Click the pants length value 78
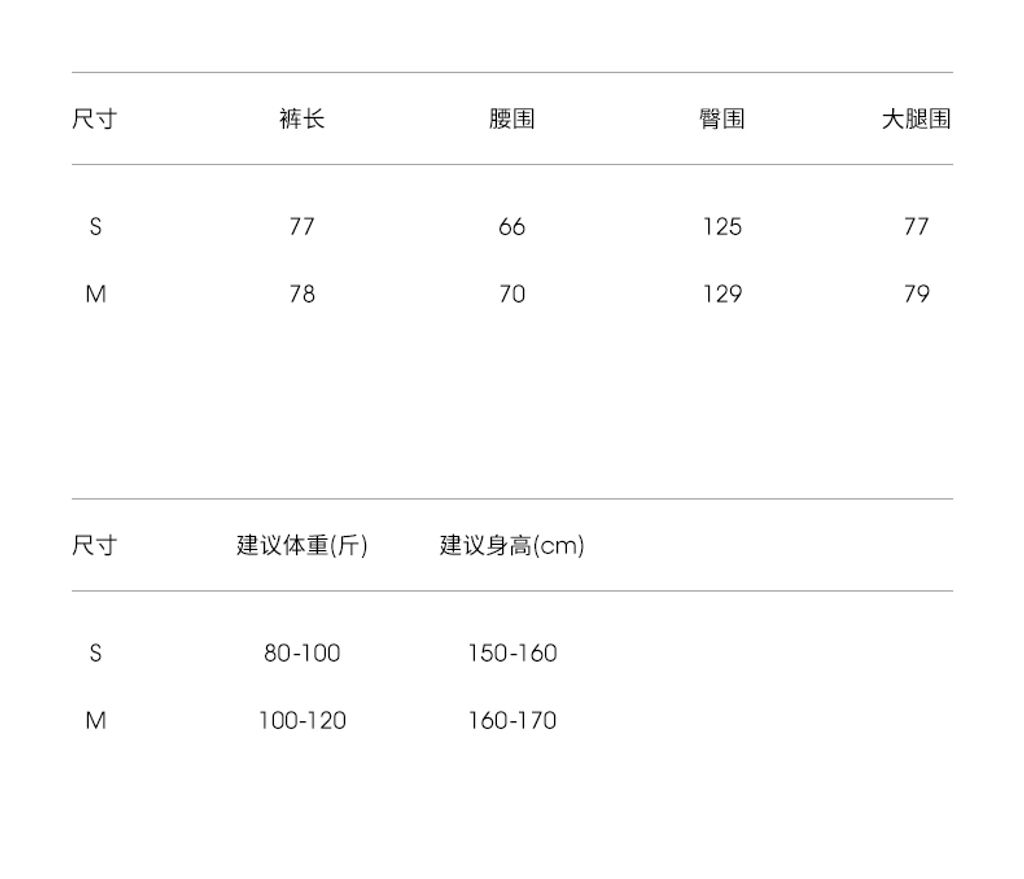 (302, 294)
